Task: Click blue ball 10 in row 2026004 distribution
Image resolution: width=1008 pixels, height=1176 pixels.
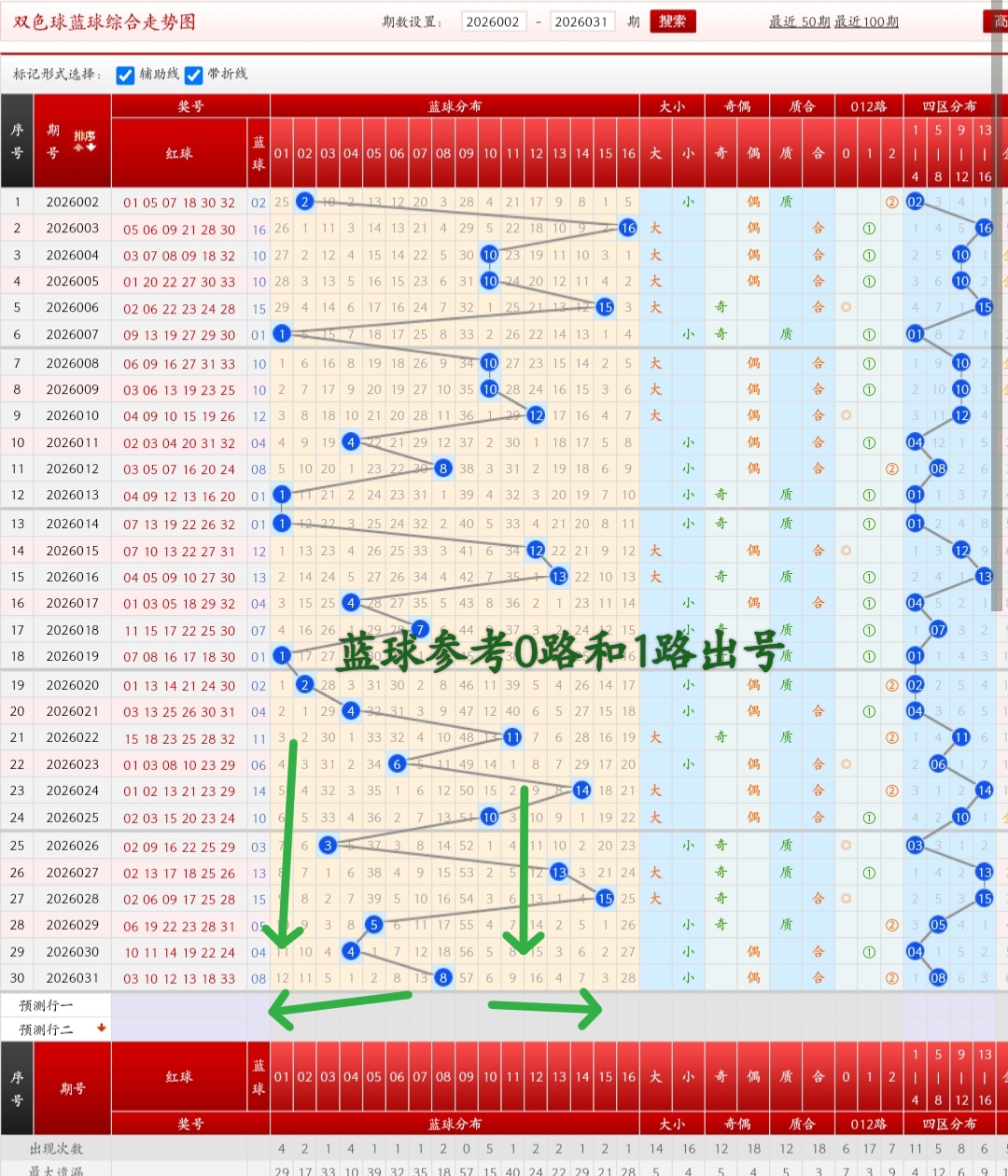Action: click(489, 254)
